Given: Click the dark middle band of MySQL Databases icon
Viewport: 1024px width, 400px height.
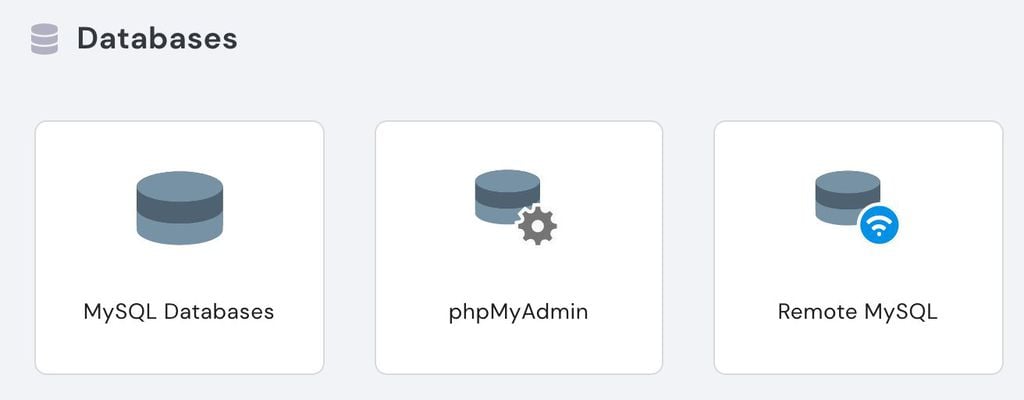Looking at the screenshot, I should tap(180, 208).
